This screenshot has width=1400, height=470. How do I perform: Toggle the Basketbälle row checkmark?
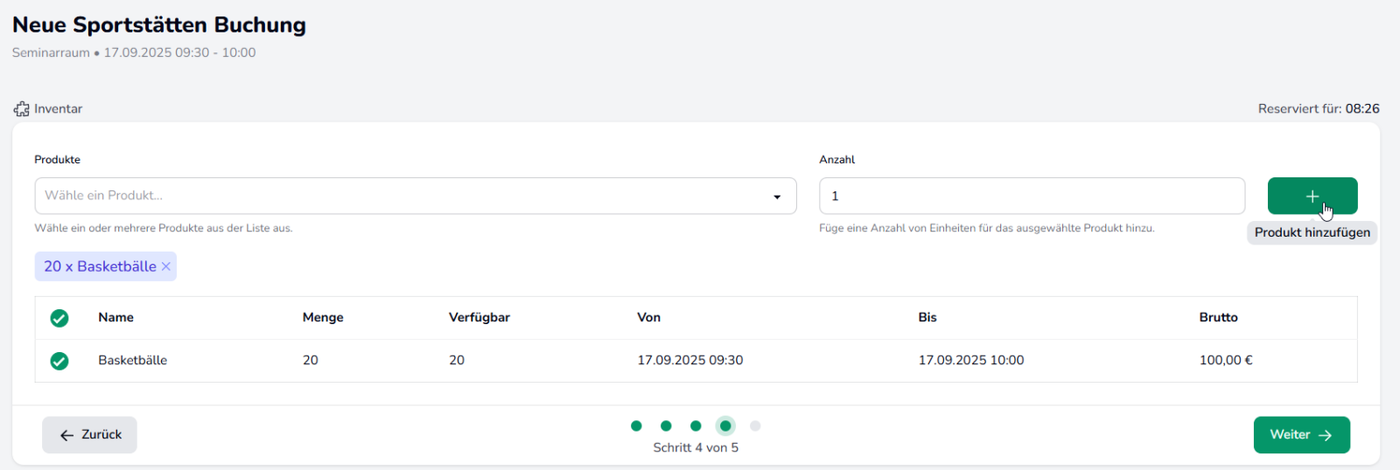(59, 361)
